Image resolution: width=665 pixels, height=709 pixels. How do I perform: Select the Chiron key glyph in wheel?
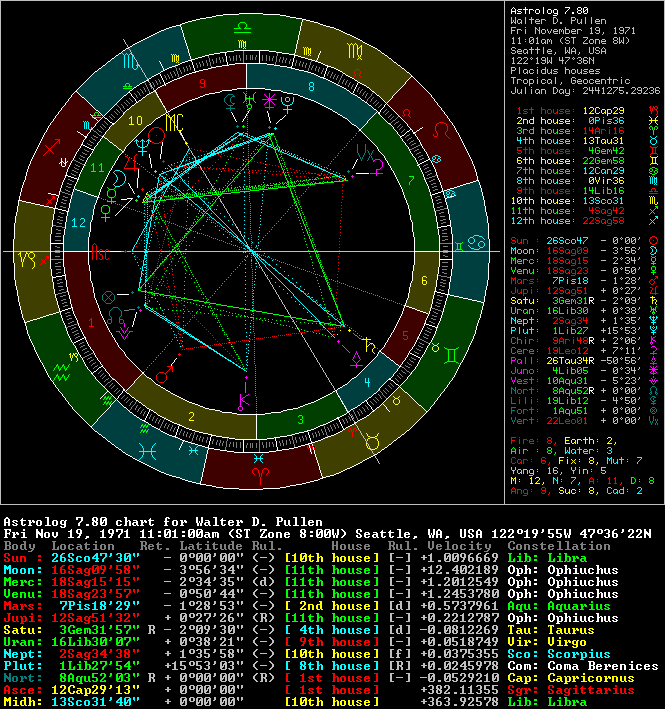pyautogui.click(x=244, y=402)
